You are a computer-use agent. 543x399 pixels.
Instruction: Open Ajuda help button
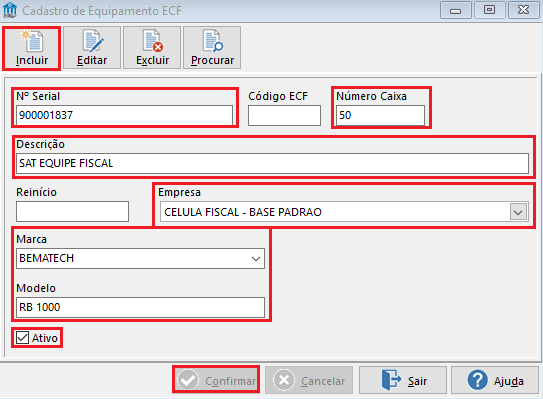point(495,380)
